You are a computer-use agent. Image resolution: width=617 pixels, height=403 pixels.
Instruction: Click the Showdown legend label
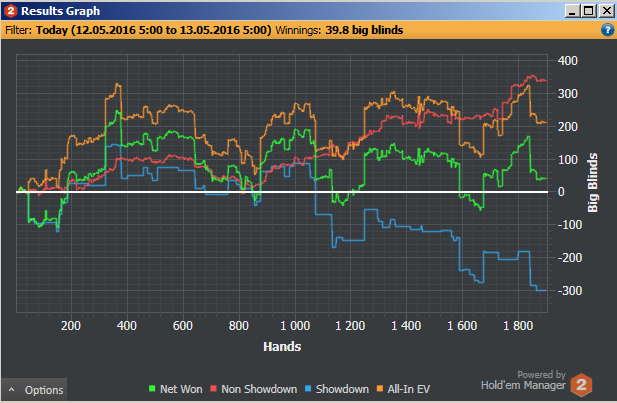(342, 389)
